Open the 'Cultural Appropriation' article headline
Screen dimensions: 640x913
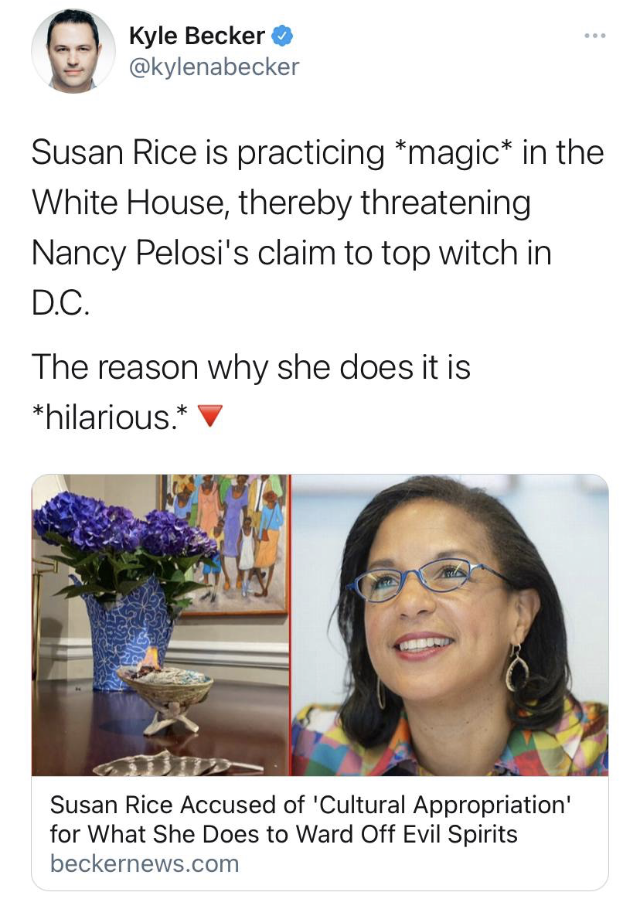(x=311, y=819)
